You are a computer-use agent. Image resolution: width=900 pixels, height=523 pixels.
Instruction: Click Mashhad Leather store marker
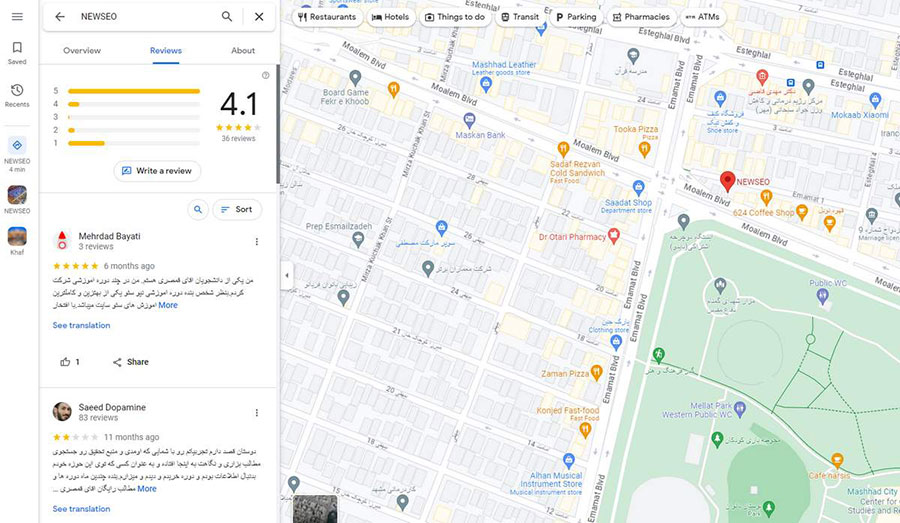coord(486,85)
